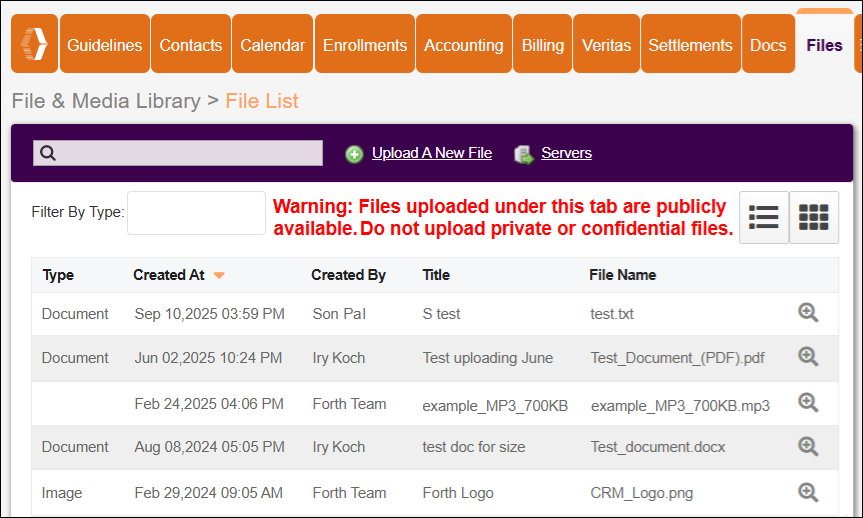Click file name test.txt

(x=612, y=314)
